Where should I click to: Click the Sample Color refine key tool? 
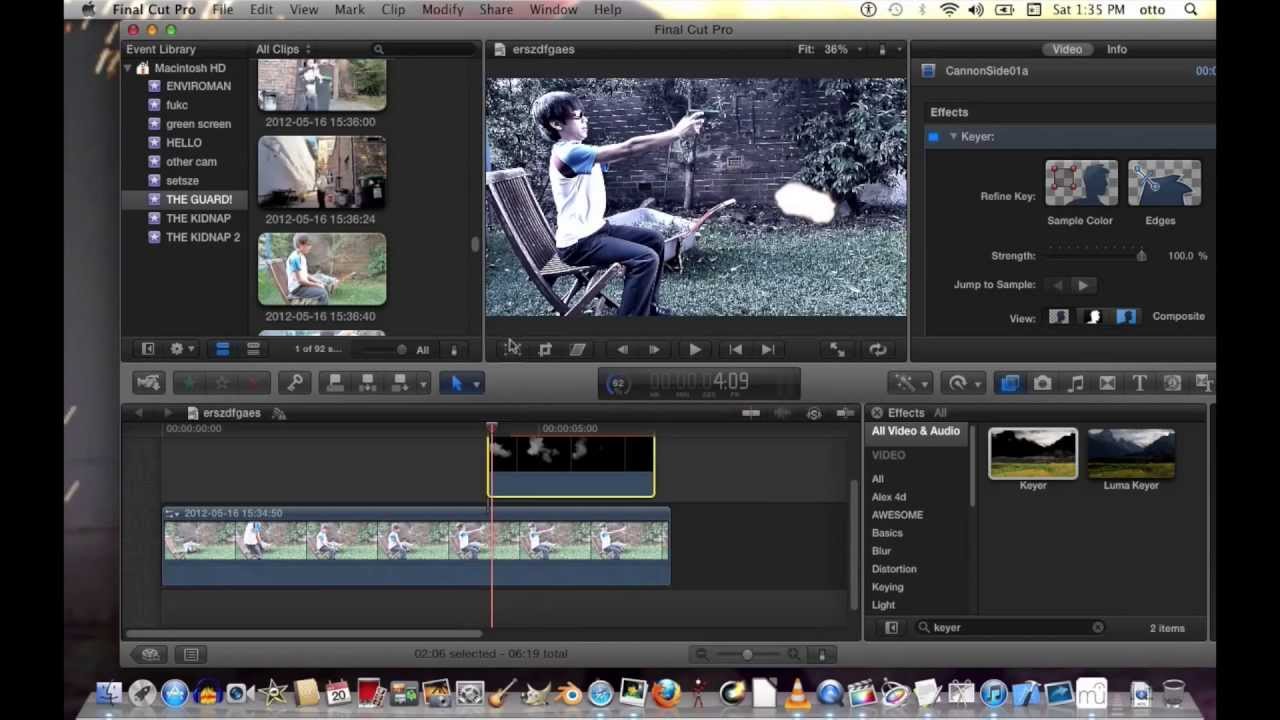click(x=1081, y=184)
